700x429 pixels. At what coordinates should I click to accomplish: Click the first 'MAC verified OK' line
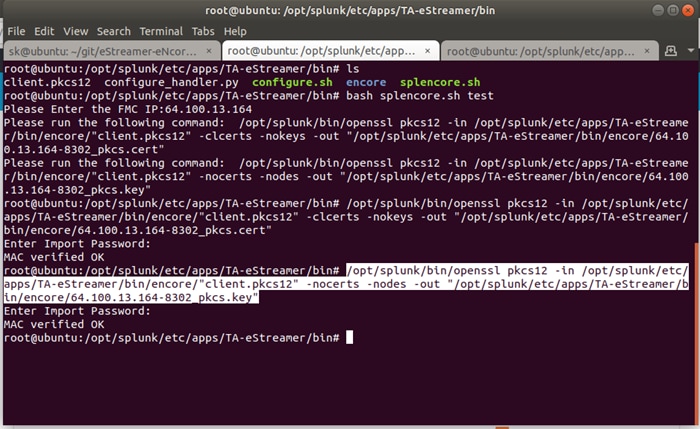(x=54, y=257)
